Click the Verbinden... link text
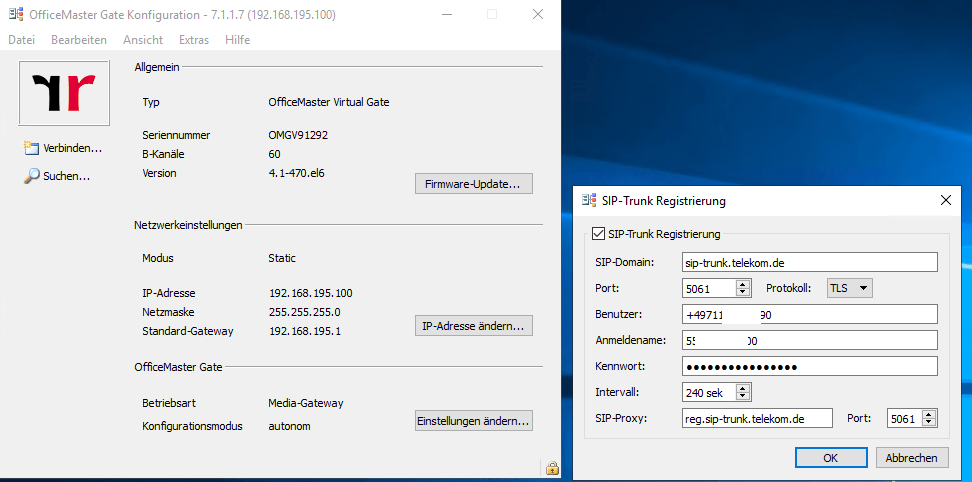This screenshot has width=972, height=482. (73, 148)
